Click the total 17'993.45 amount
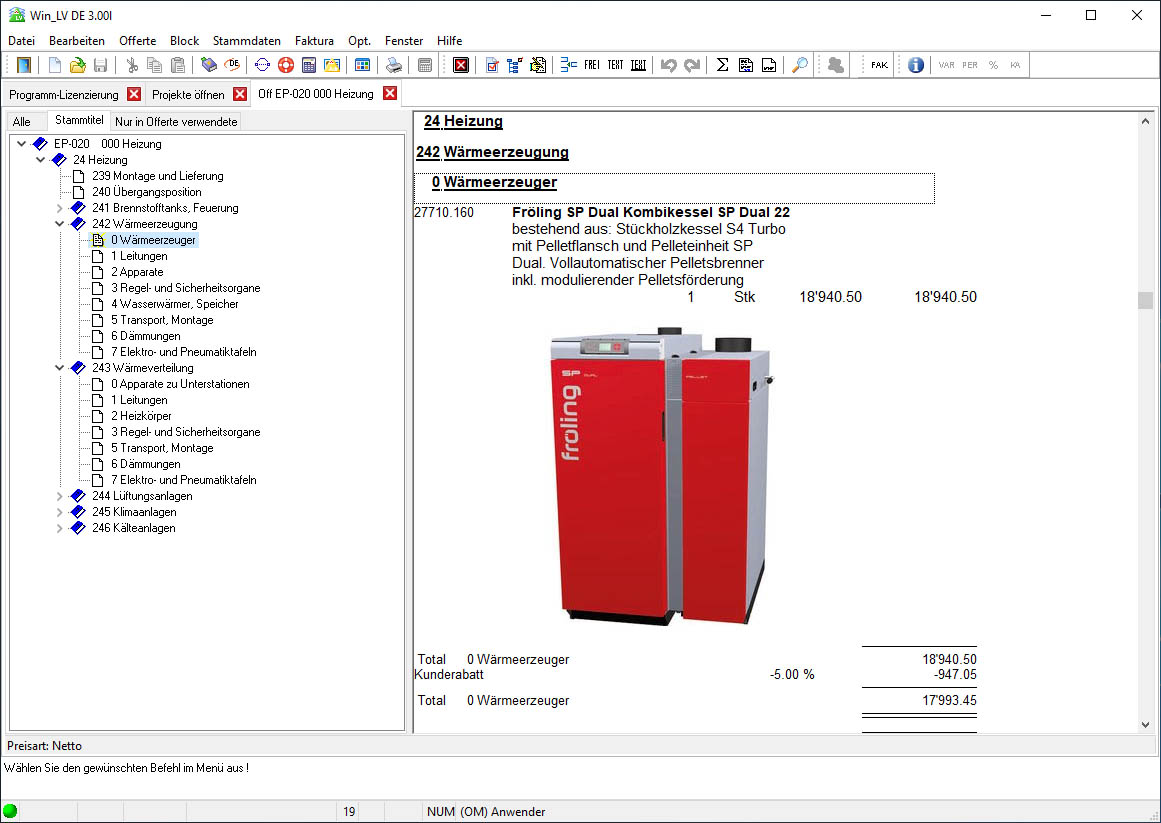This screenshot has width=1161, height=823. [949, 700]
